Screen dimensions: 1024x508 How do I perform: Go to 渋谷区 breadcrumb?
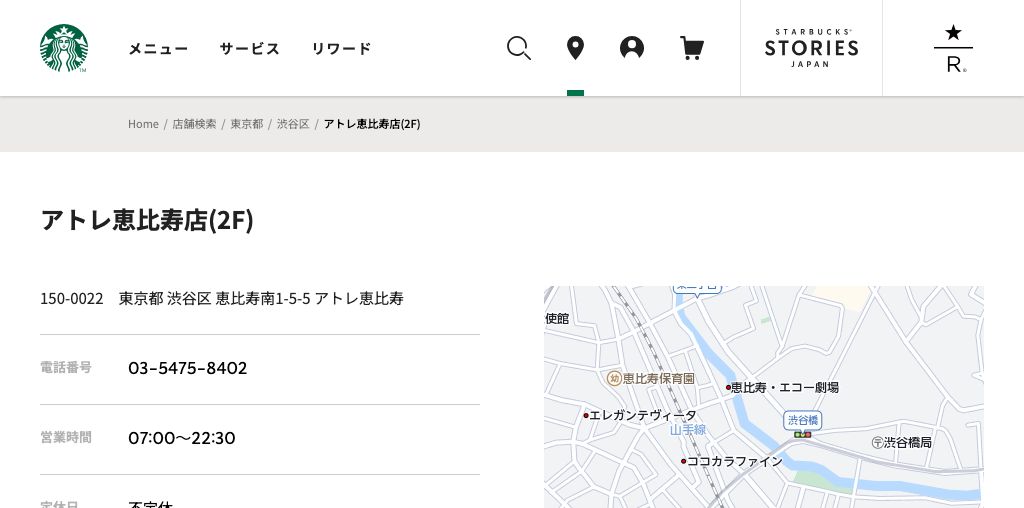[x=293, y=124]
